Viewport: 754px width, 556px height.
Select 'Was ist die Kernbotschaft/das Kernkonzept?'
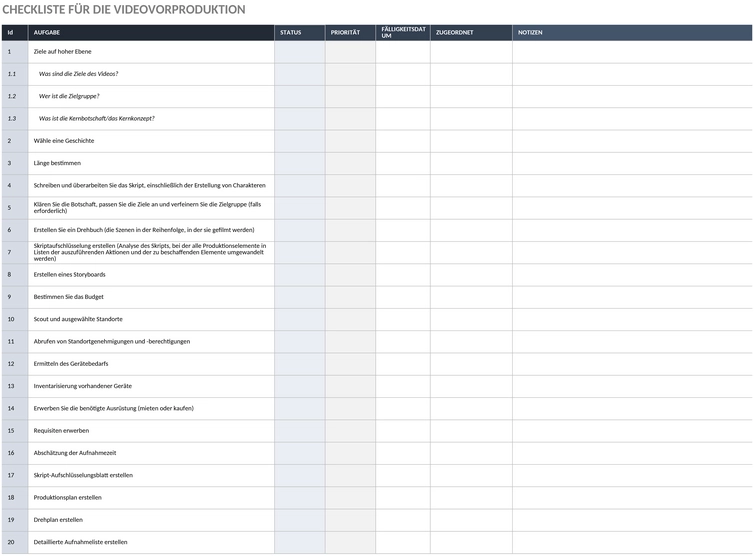point(97,118)
